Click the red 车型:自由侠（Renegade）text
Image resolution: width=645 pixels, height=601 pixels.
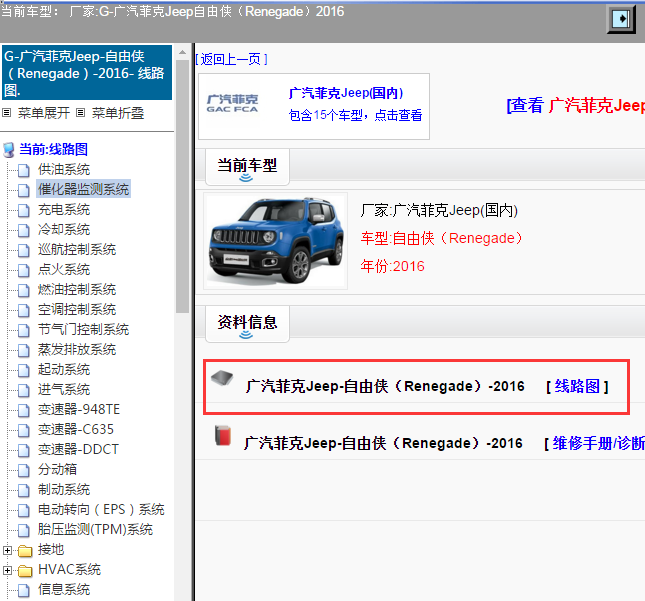441,238
